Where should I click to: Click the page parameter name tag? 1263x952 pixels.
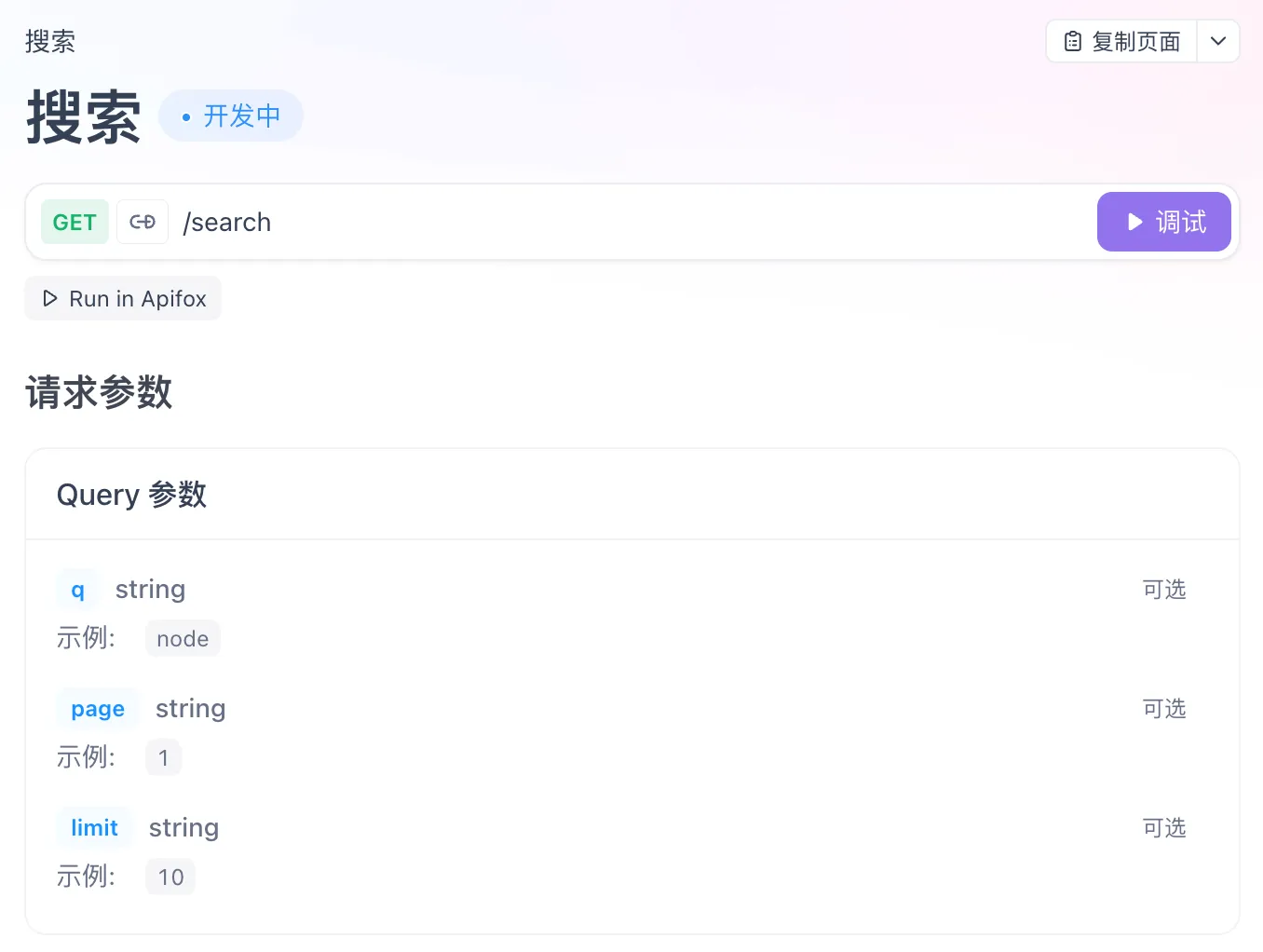98,709
